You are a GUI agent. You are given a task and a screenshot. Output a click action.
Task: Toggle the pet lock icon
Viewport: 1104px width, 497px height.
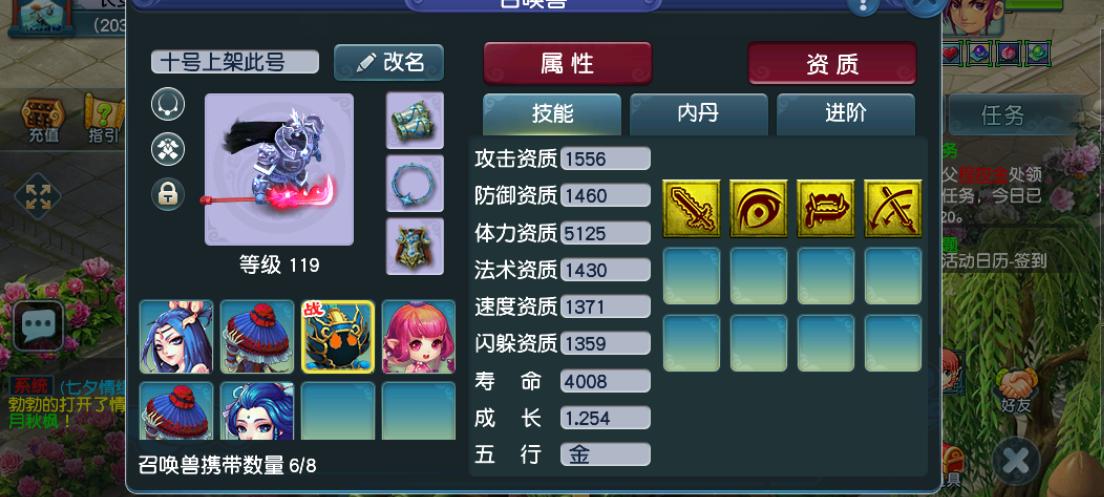pos(168,194)
